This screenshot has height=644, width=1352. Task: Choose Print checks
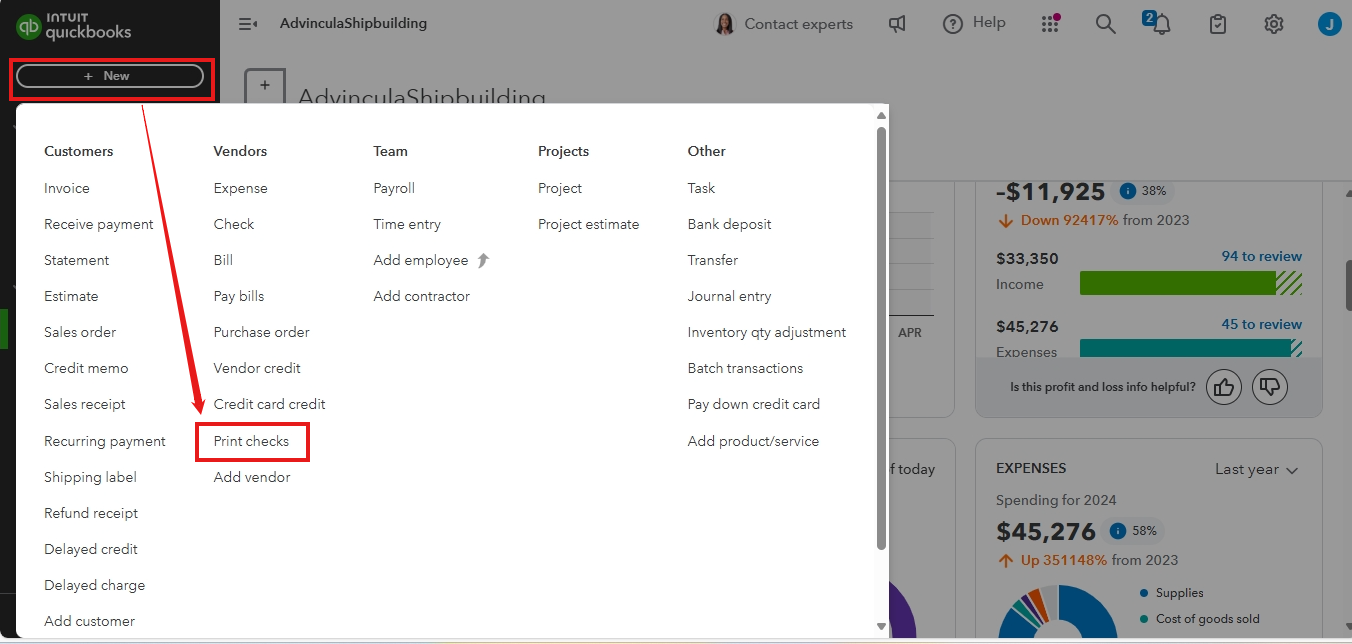[x=251, y=441]
